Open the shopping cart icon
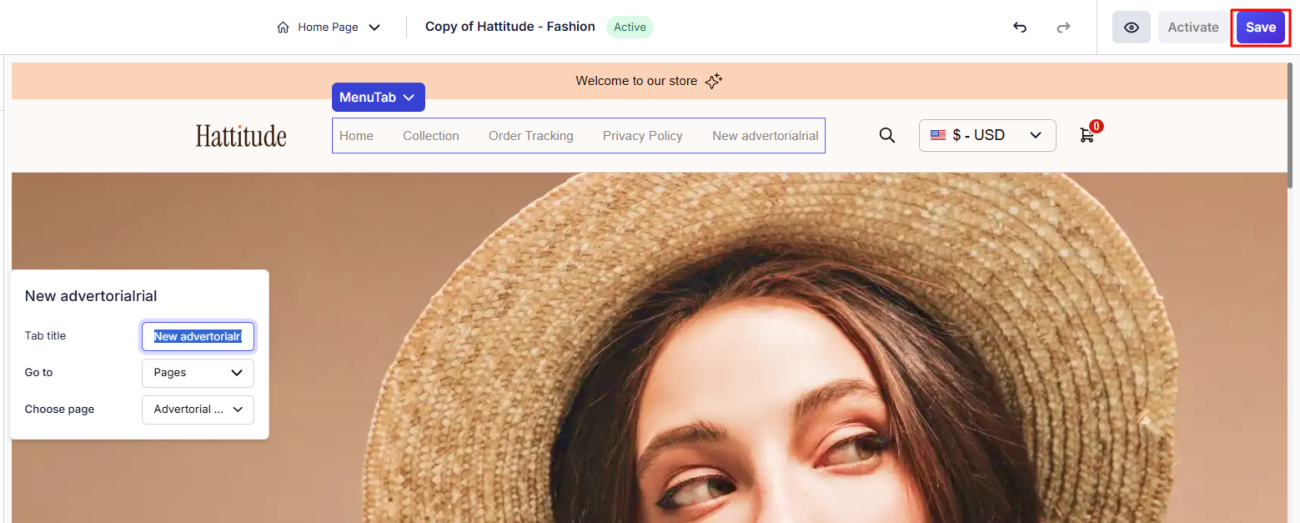This screenshot has width=1300, height=523. 1087,135
